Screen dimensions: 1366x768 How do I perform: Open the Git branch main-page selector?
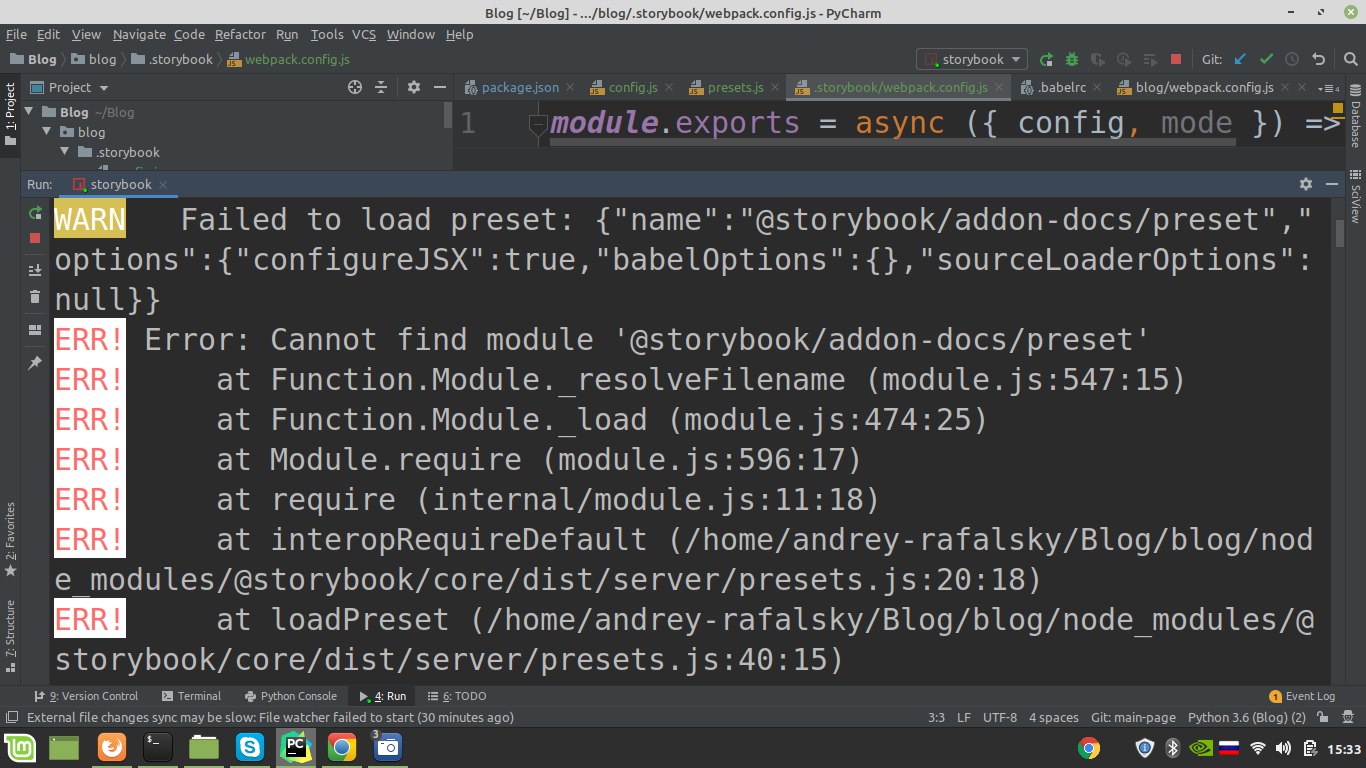point(1132,718)
